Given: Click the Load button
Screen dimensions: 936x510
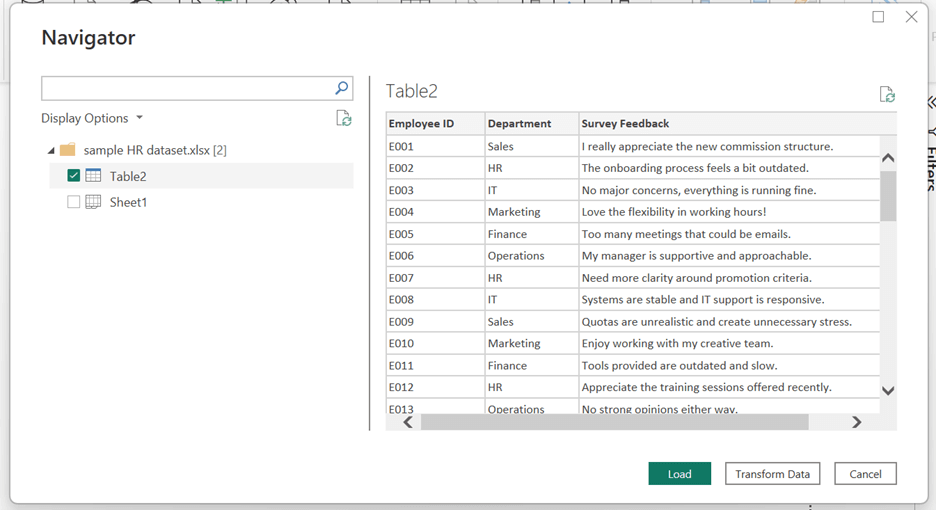Looking at the screenshot, I should click(679, 474).
